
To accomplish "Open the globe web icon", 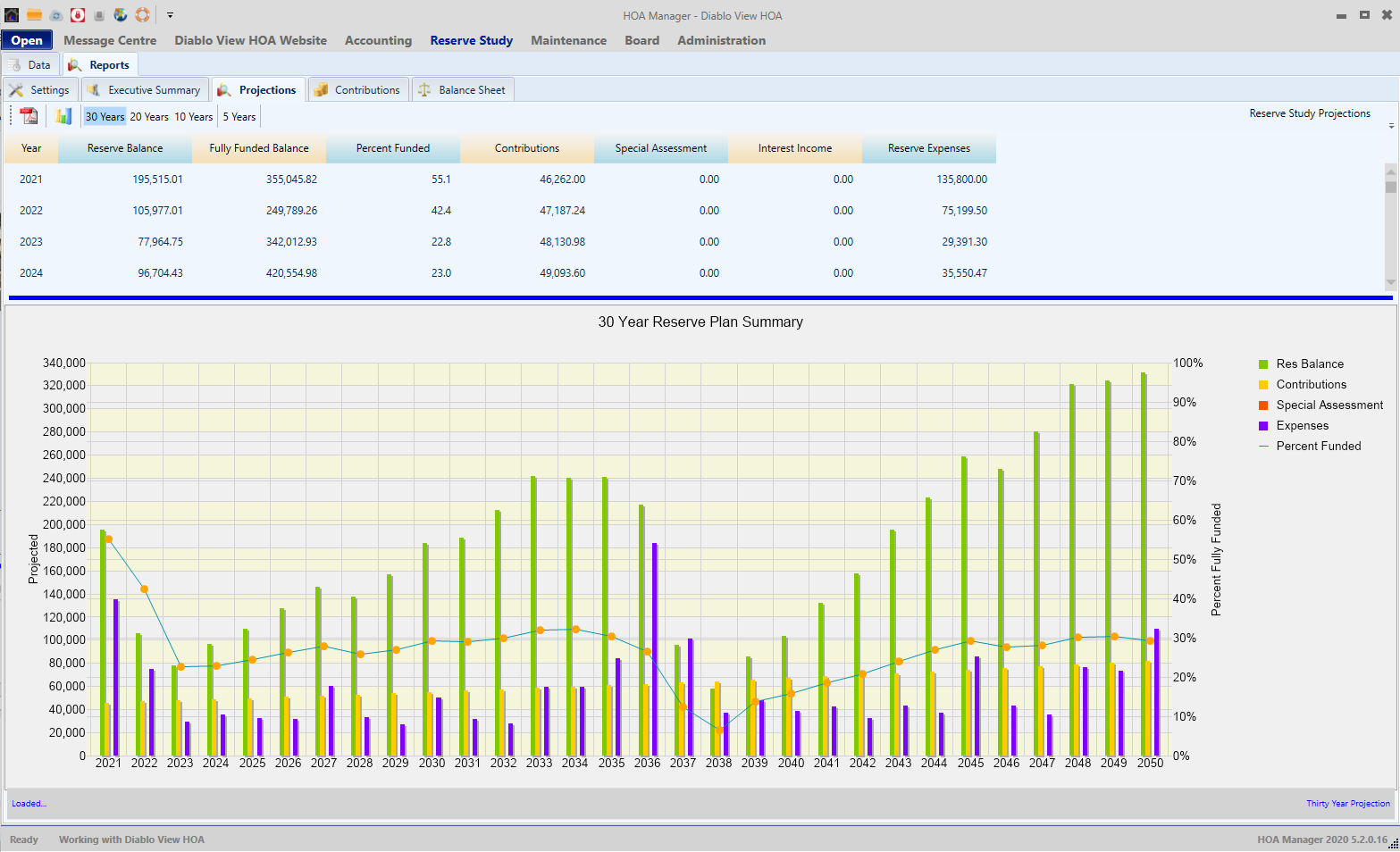I will [x=121, y=15].
